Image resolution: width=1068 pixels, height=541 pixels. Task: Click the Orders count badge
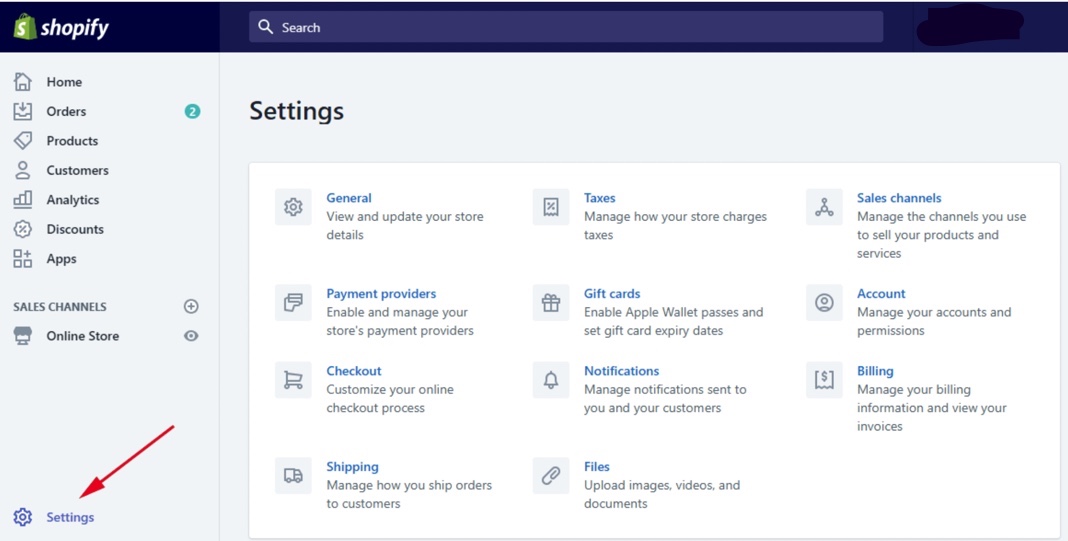192,111
